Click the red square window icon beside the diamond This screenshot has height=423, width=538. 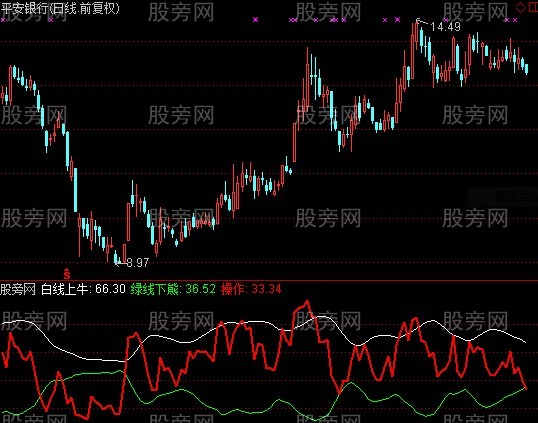534,7
